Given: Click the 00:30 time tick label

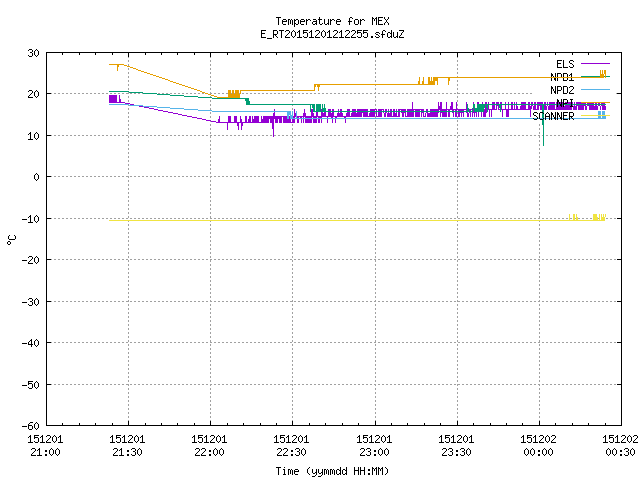Looking at the screenshot, I should coord(620,452).
